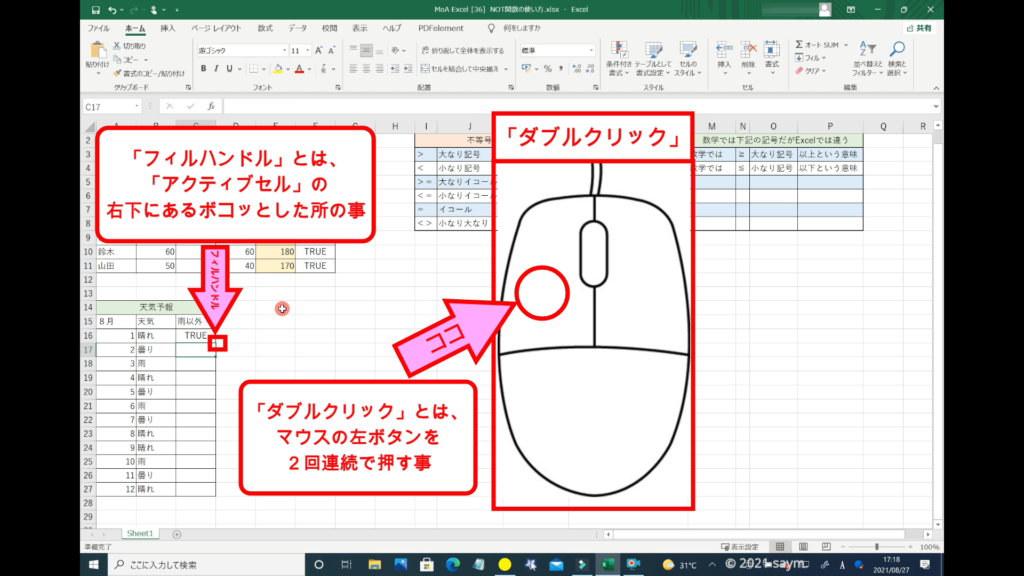This screenshot has width=1024, height=576.
Task: Click the Cut (切り取り) scissors icon
Action: point(118,46)
